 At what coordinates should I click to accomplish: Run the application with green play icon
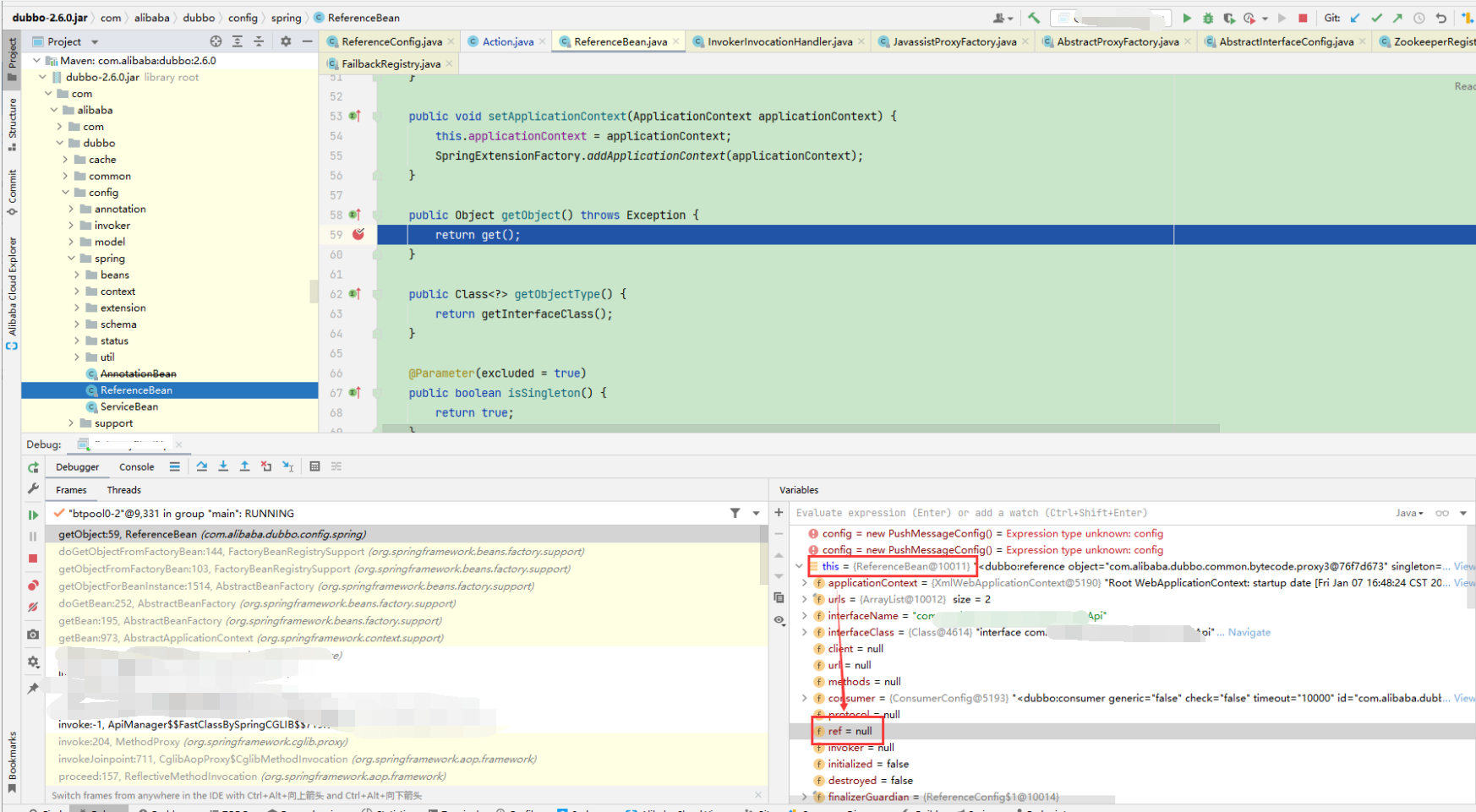[x=1187, y=18]
